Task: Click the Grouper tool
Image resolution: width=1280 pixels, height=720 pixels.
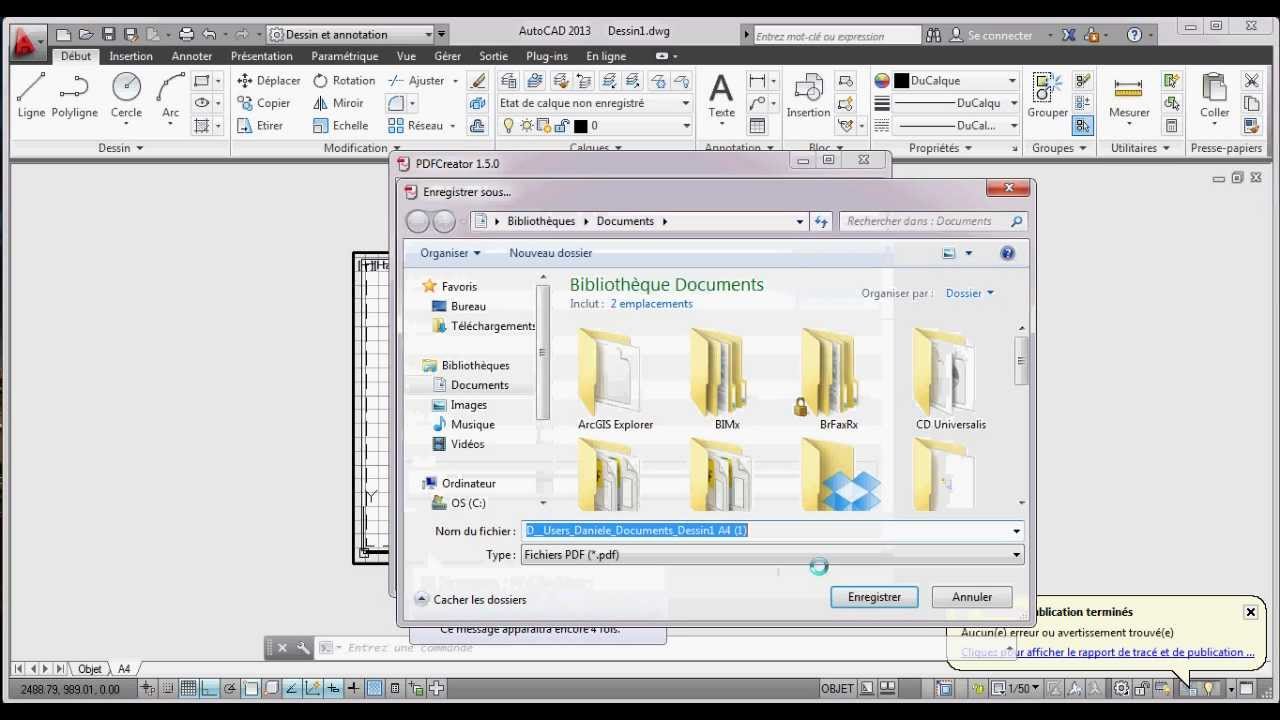Action: (x=1048, y=96)
